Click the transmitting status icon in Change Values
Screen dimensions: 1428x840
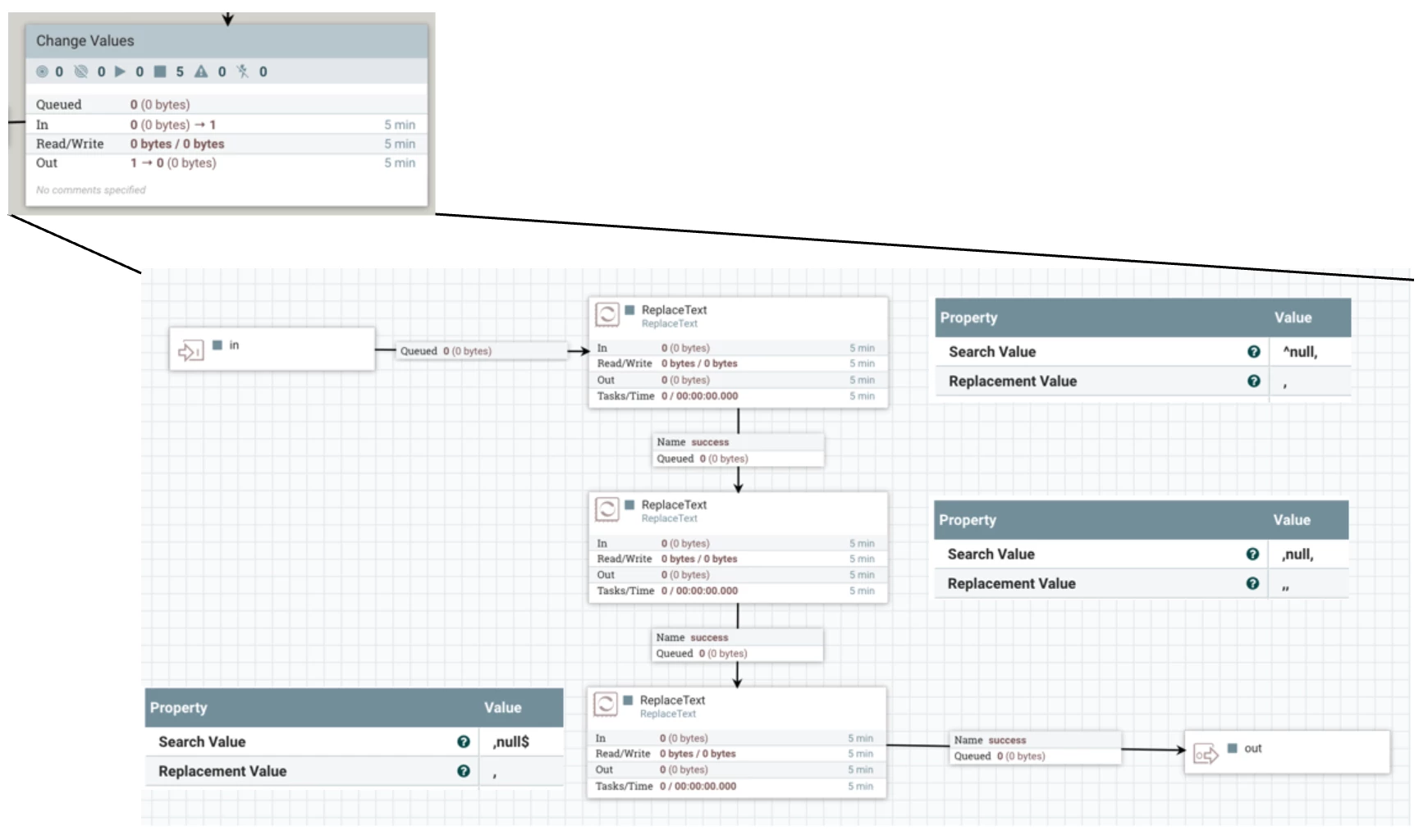click(42, 71)
